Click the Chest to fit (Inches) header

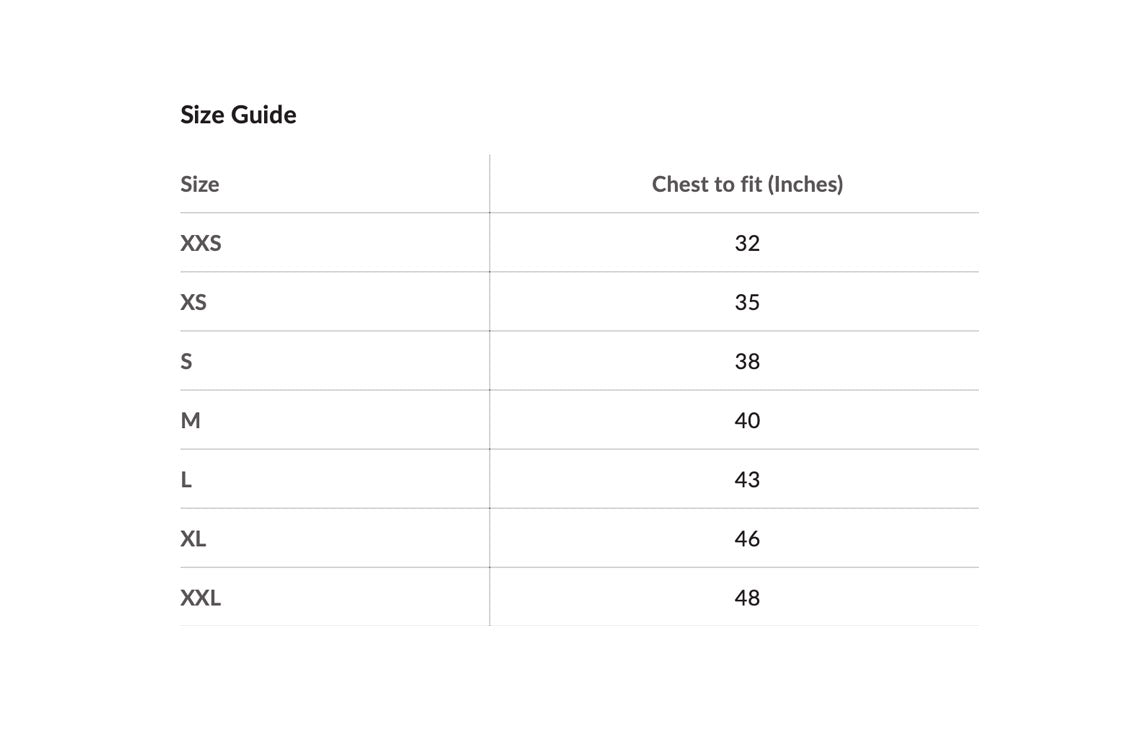747,184
